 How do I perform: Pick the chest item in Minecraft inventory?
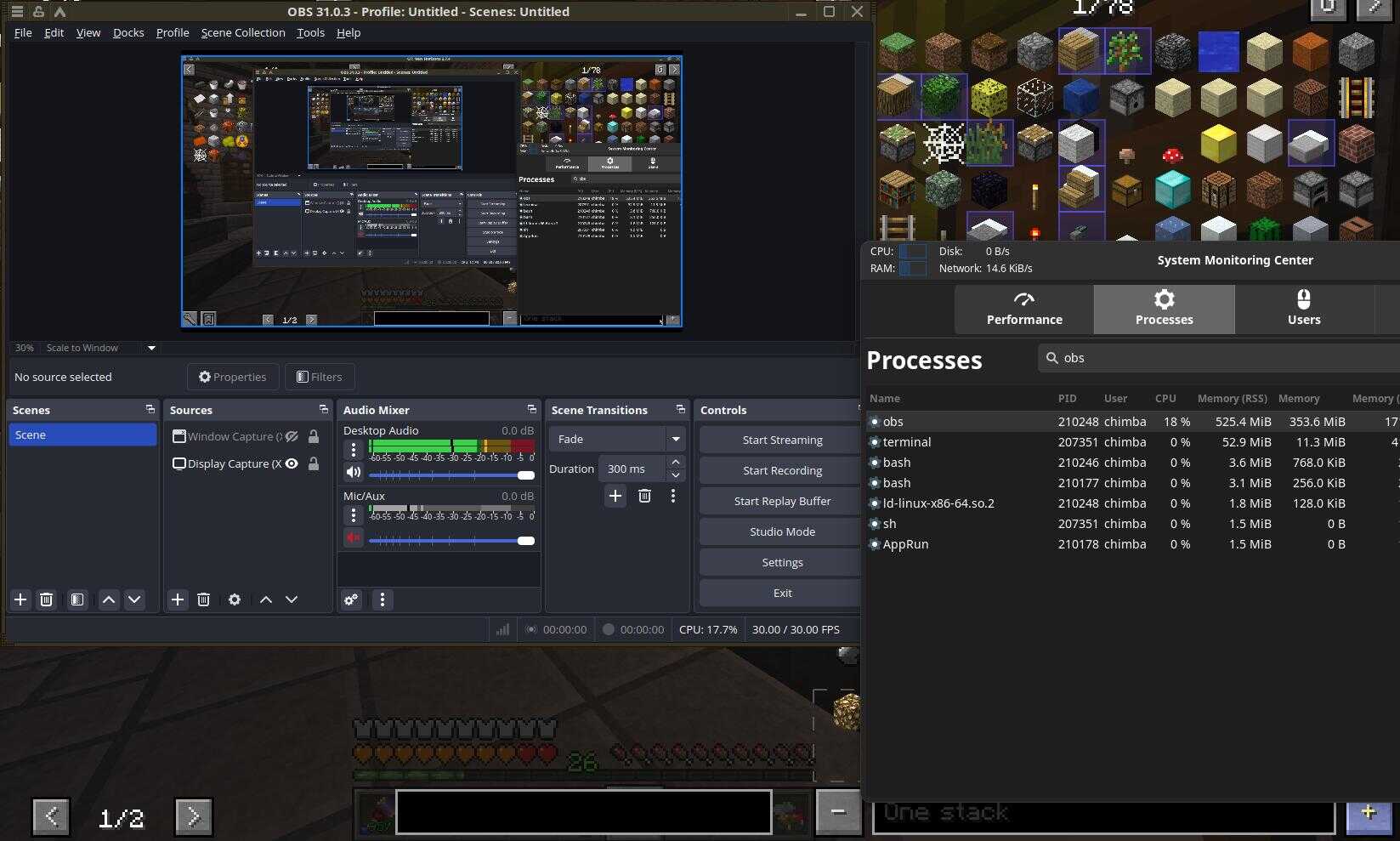click(x=1127, y=190)
